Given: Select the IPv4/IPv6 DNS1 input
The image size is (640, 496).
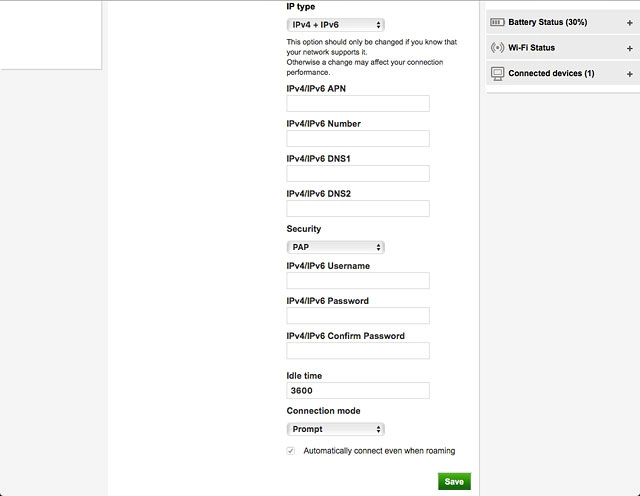Looking at the screenshot, I should coord(358,174).
